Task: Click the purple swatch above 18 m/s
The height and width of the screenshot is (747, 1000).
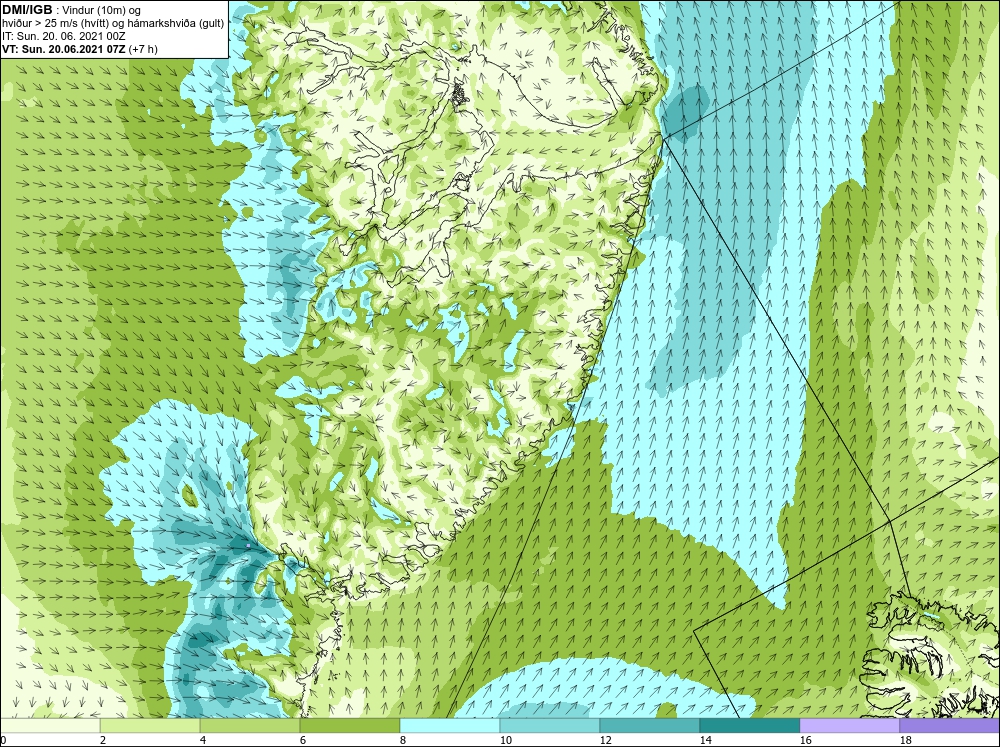Action: point(950,725)
